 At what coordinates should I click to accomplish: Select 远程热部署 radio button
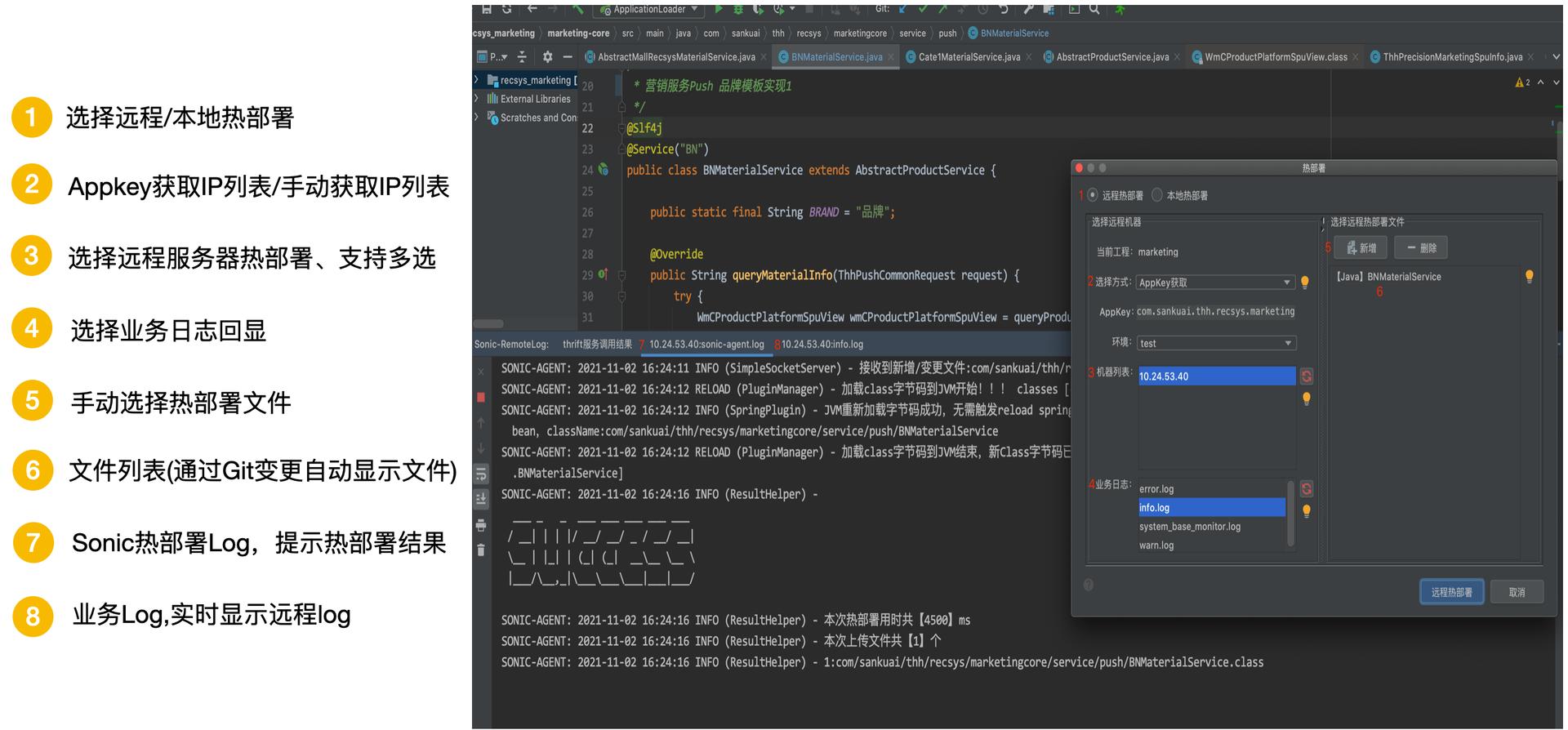pos(1093,195)
